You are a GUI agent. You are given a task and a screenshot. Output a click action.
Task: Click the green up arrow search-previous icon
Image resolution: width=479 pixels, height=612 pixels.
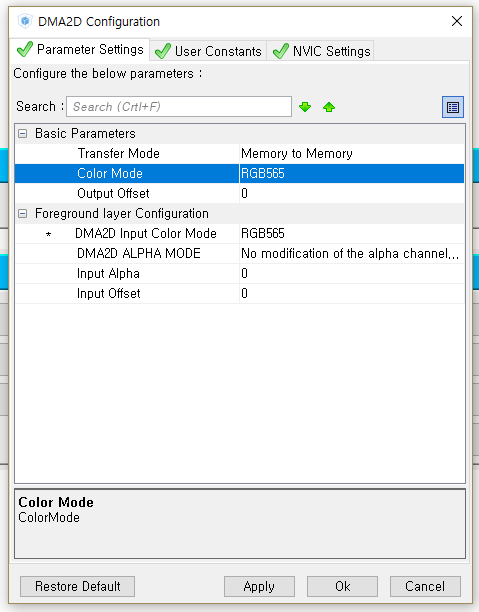tap(329, 107)
